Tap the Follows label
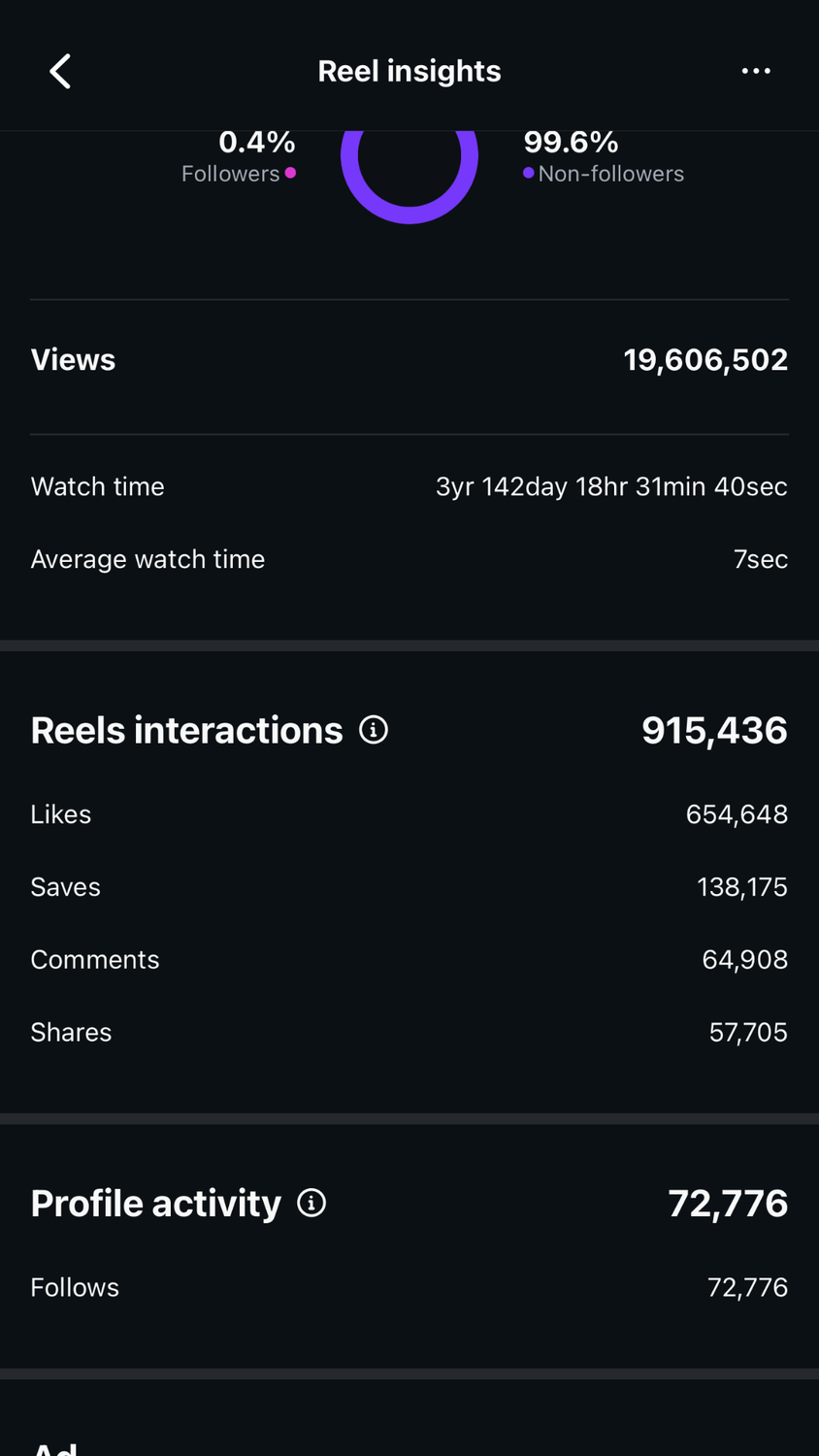819x1456 pixels. click(x=75, y=1287)
